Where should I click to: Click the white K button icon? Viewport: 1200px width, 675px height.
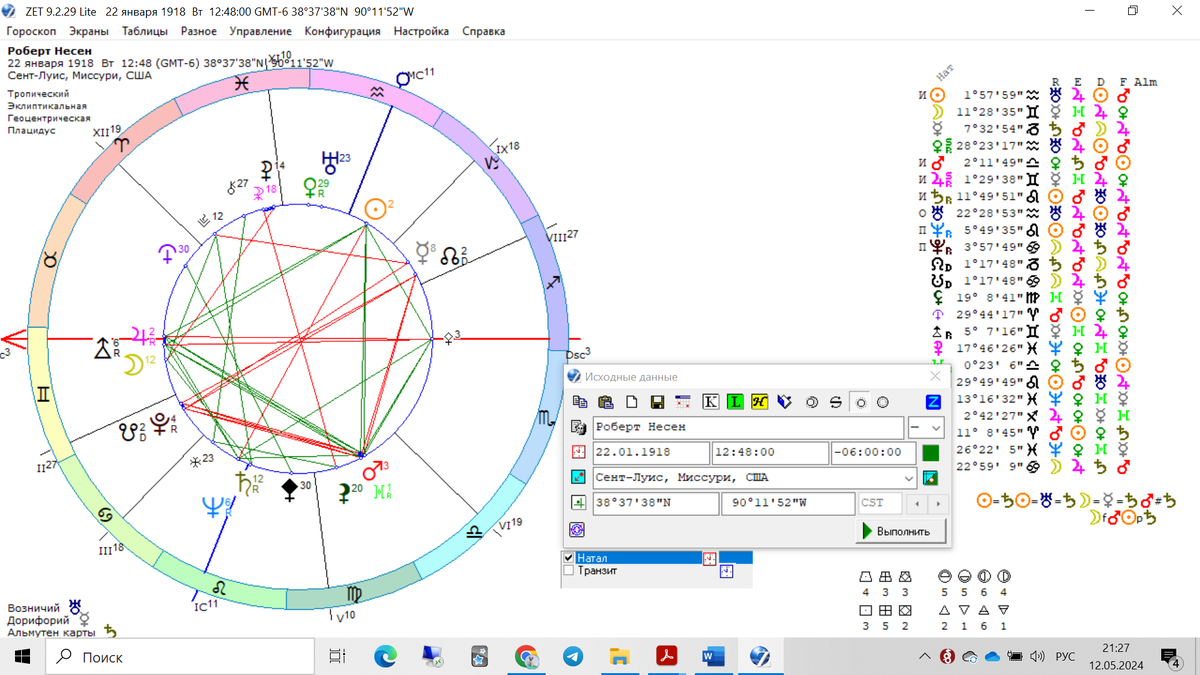(711, 402)
